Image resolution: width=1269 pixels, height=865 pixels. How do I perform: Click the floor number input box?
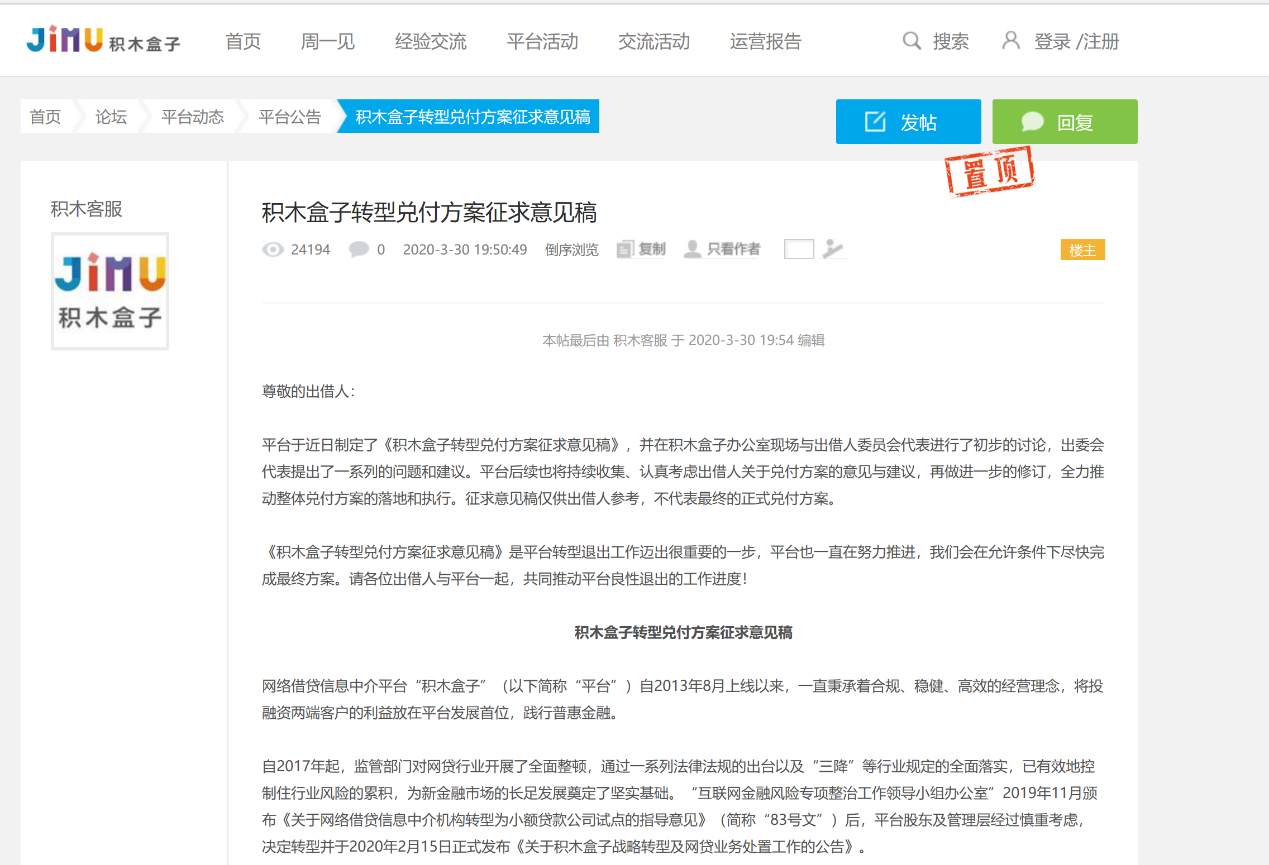[799, 249]
